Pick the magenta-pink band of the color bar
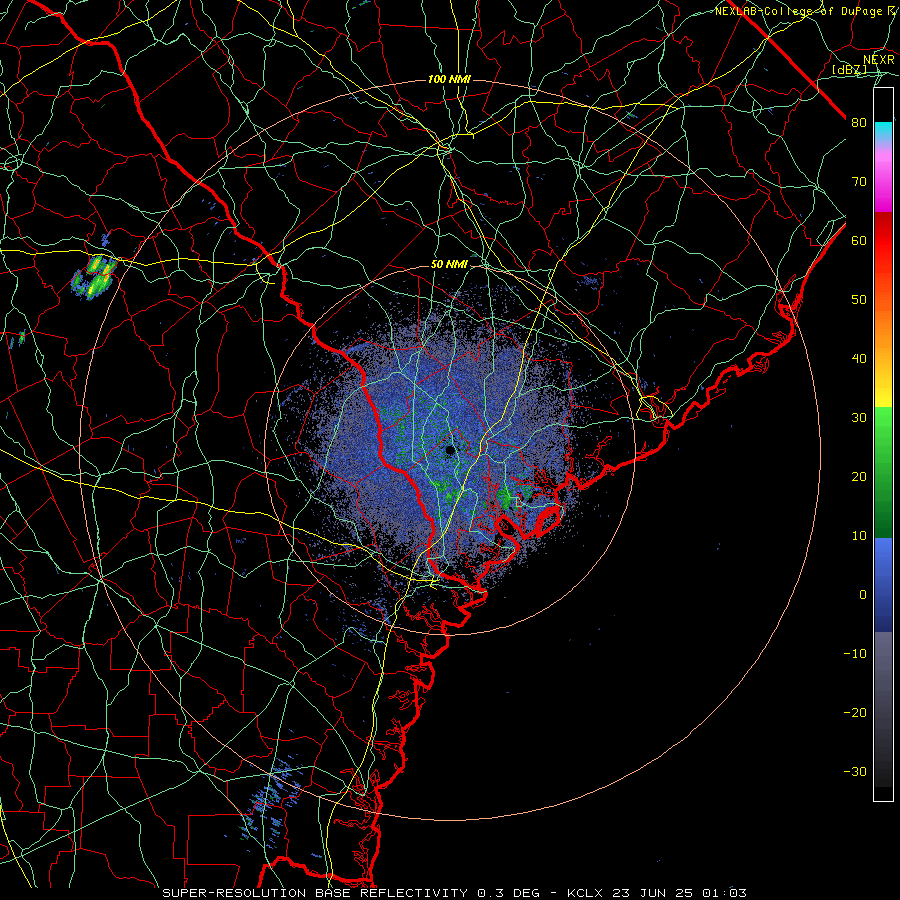Image resolution: width=900 pixels, height=900 pixels. [x=883, y=178]
